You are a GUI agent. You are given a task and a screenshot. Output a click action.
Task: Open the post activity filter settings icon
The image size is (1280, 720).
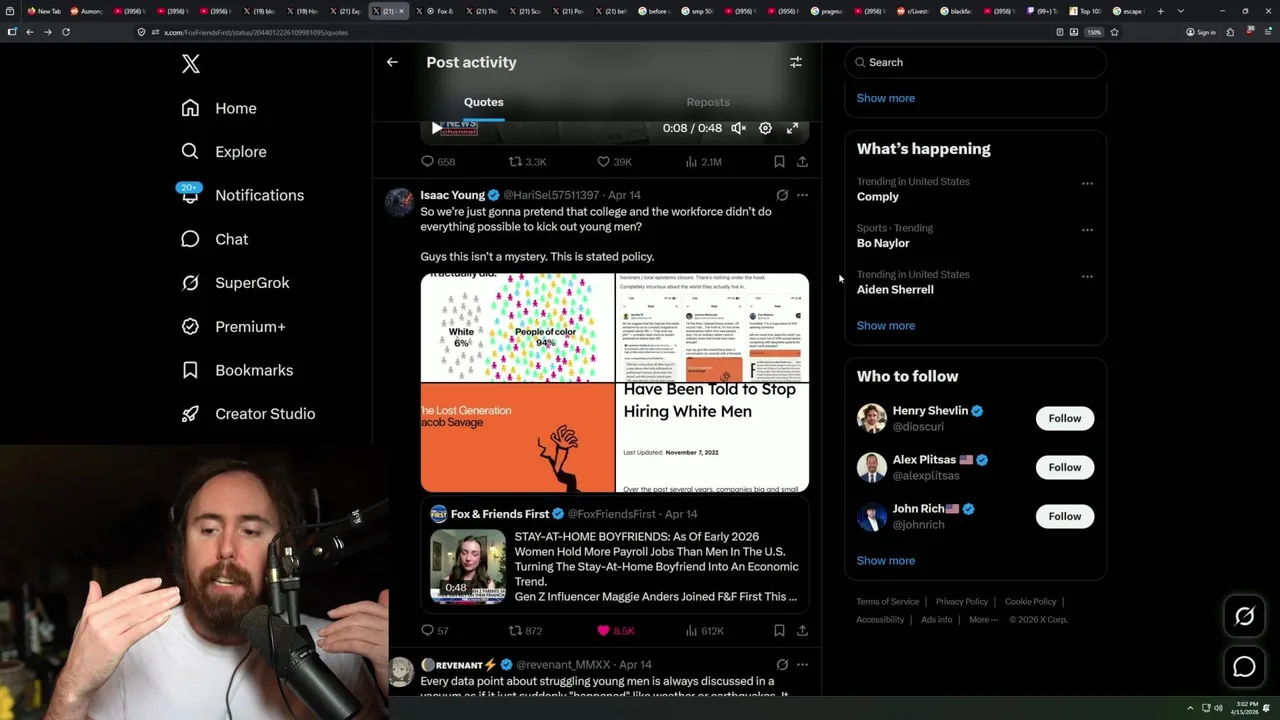pos(796,62)
